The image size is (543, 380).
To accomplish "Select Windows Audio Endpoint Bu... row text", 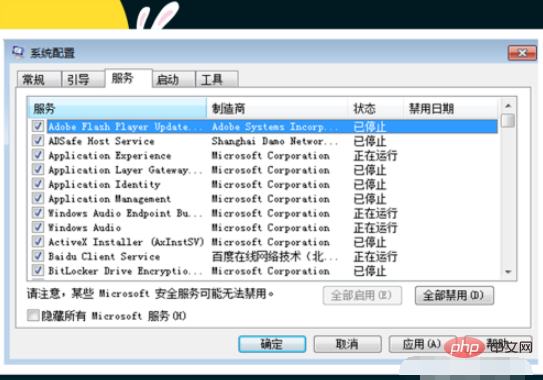I will click(x=125, y=213).
